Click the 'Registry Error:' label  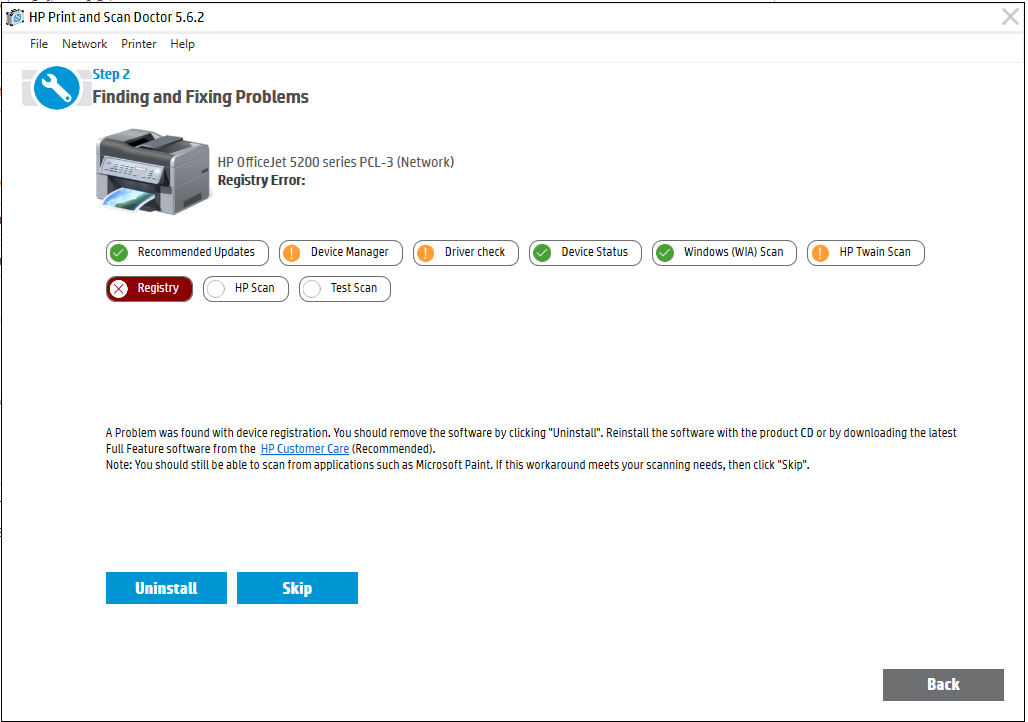pos(262,180)
